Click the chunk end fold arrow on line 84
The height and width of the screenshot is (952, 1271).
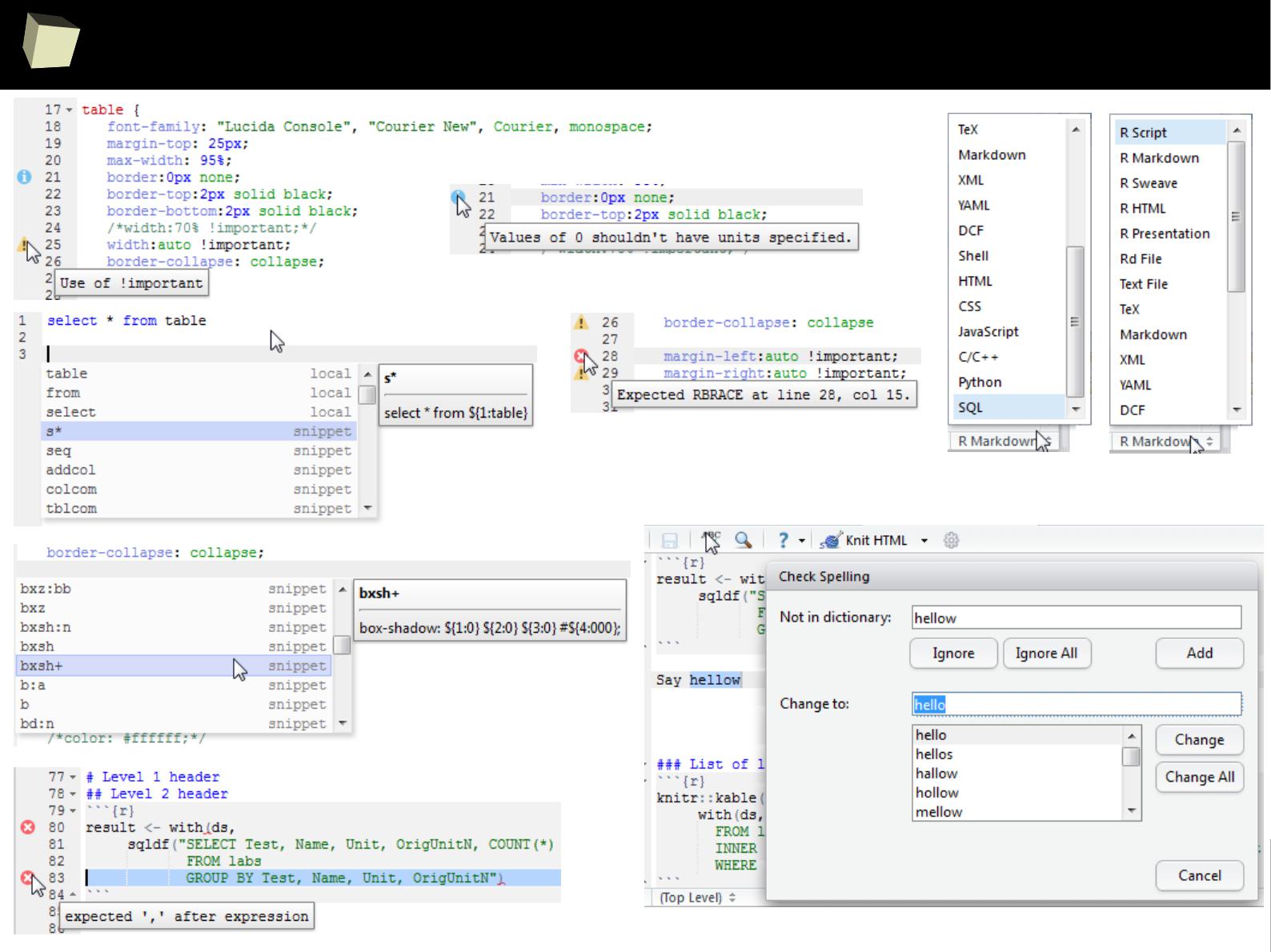(x=74, y=895)
